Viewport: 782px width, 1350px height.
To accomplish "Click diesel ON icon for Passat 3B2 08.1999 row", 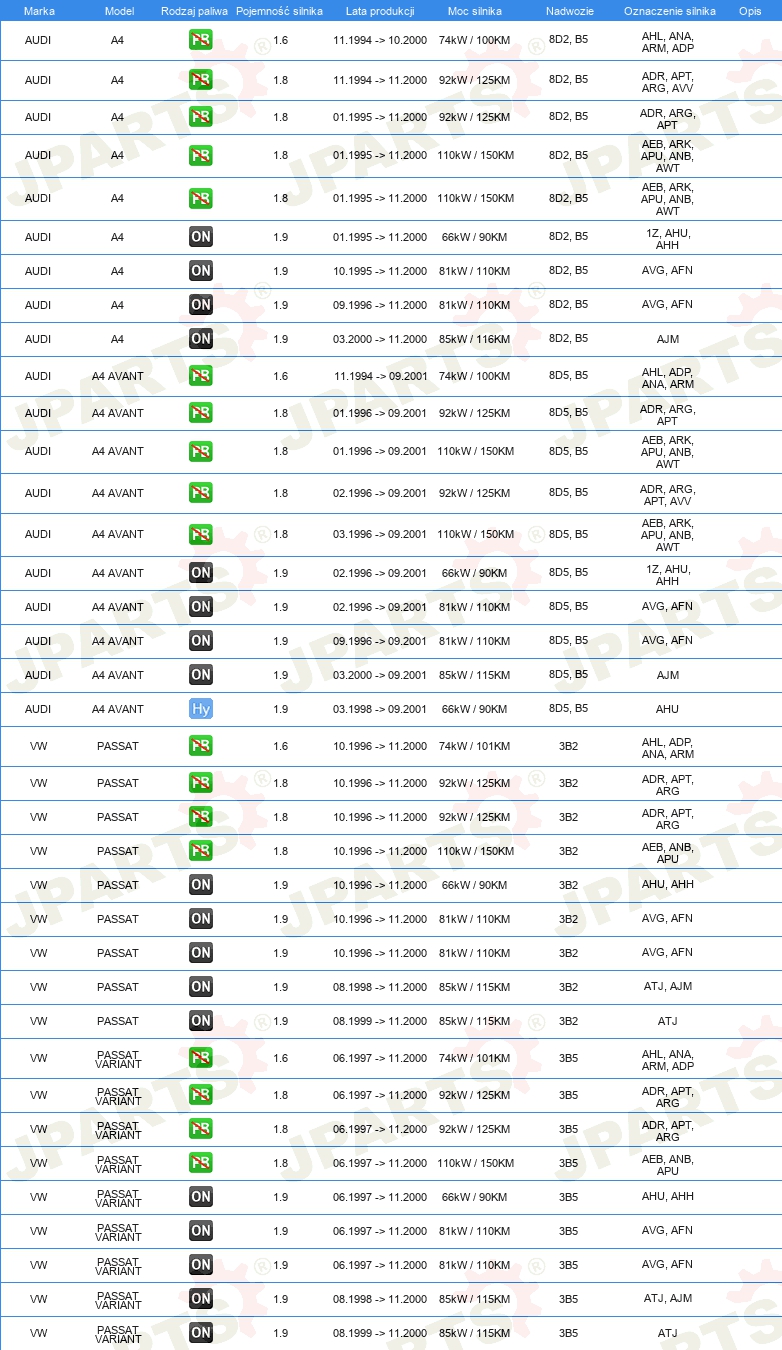I will [x=201, y=1021].
